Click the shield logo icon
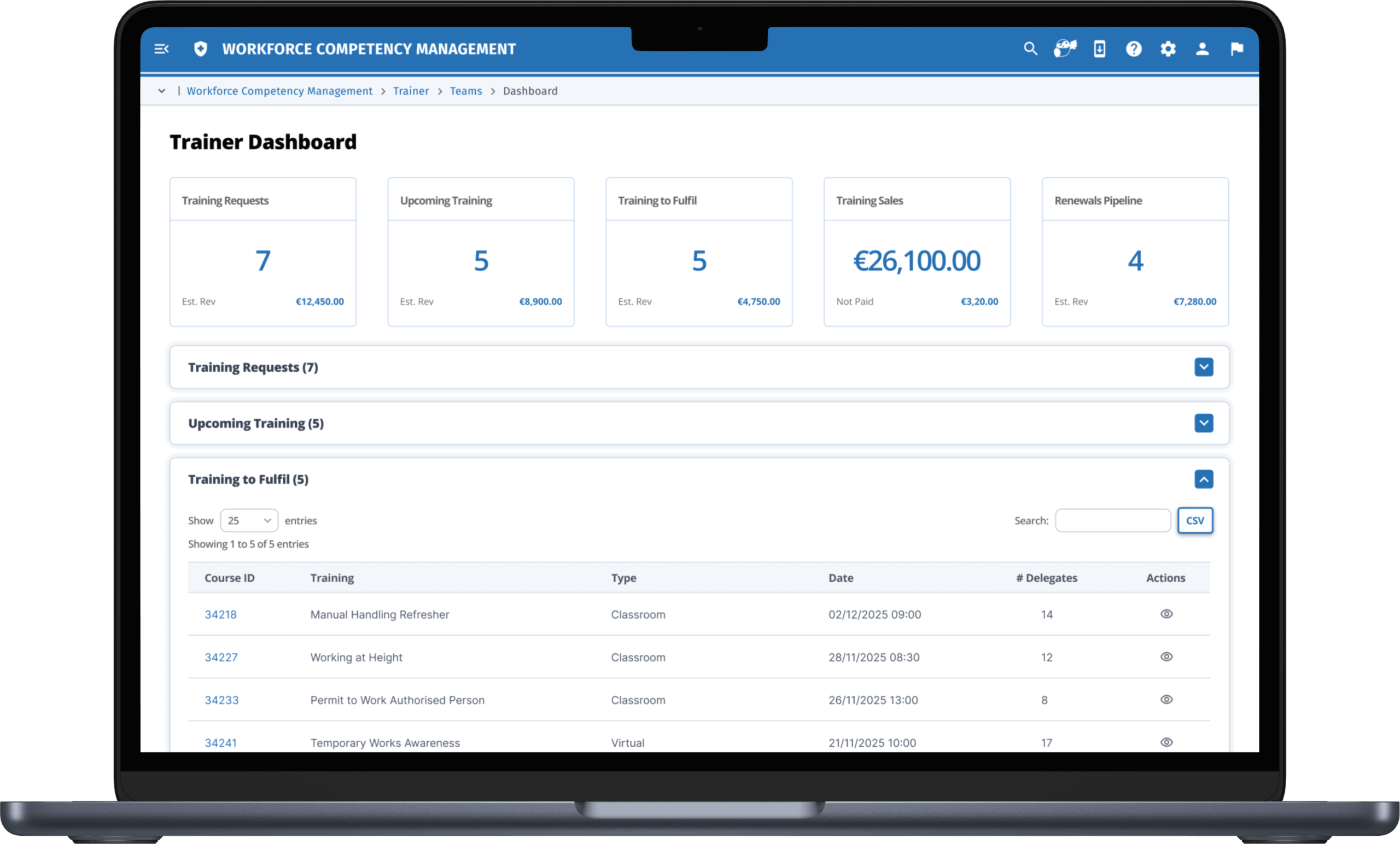This screenshot has height=844, width=1400. (x=200, y=49)
